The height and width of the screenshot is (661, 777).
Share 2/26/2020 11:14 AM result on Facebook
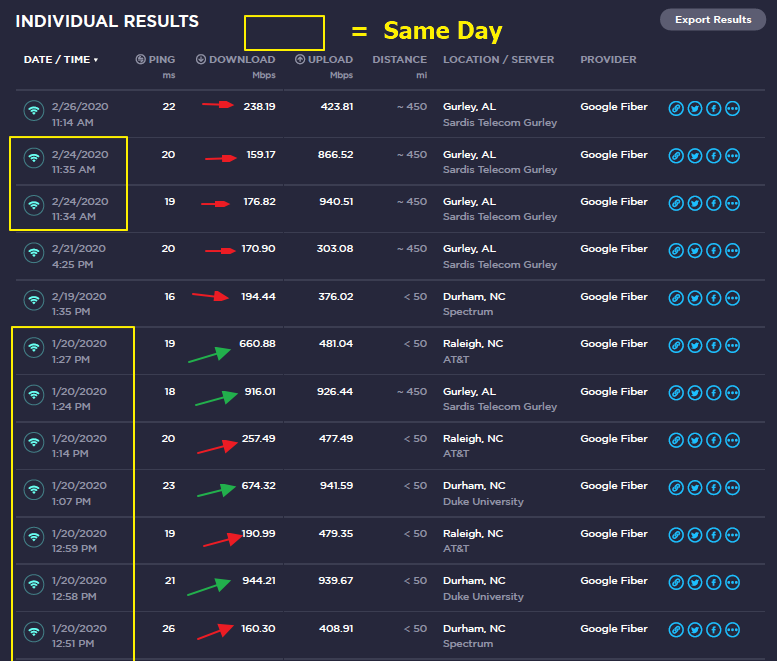pos(714,108)
